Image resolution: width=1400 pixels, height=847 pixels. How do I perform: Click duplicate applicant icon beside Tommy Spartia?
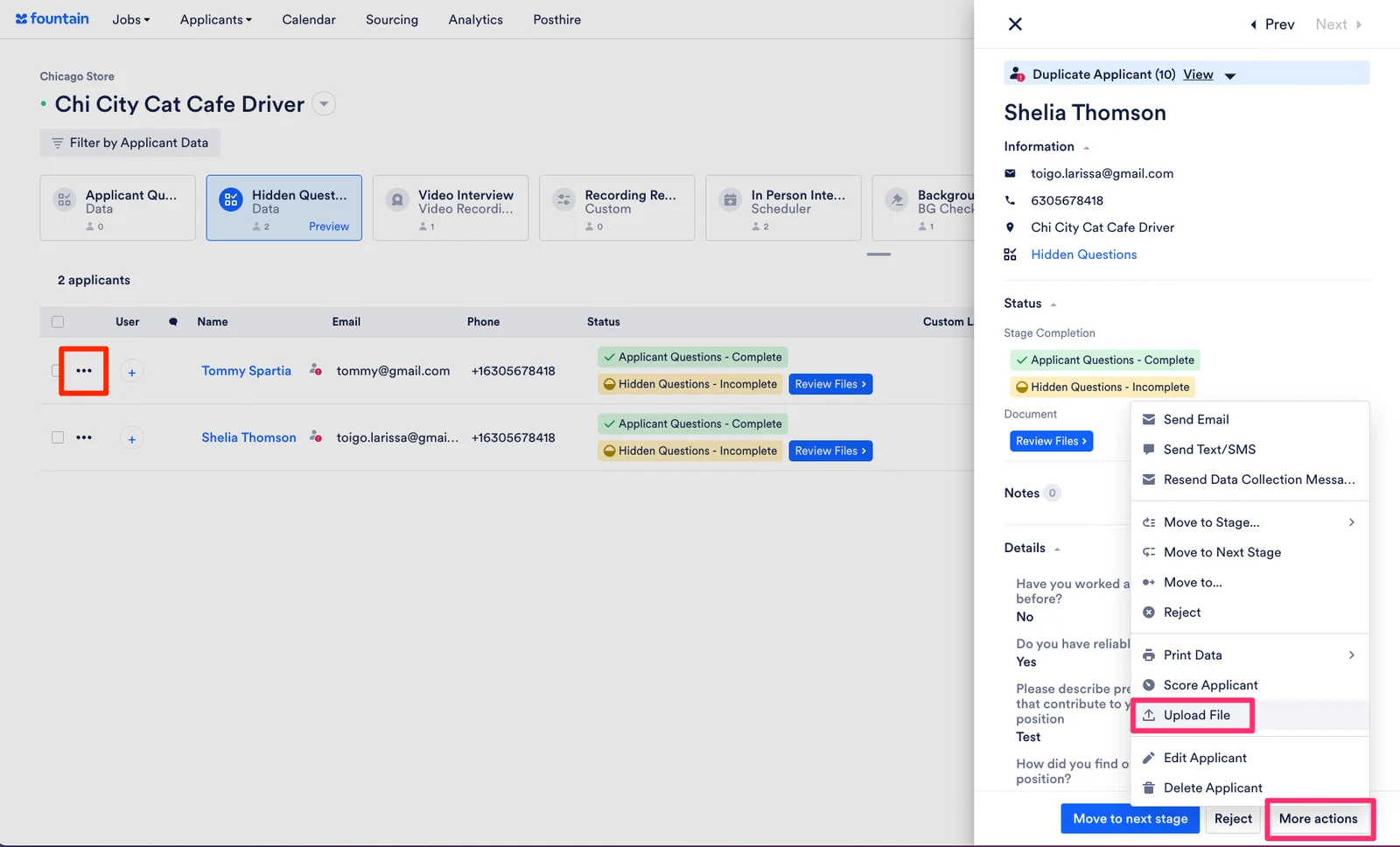316,370
